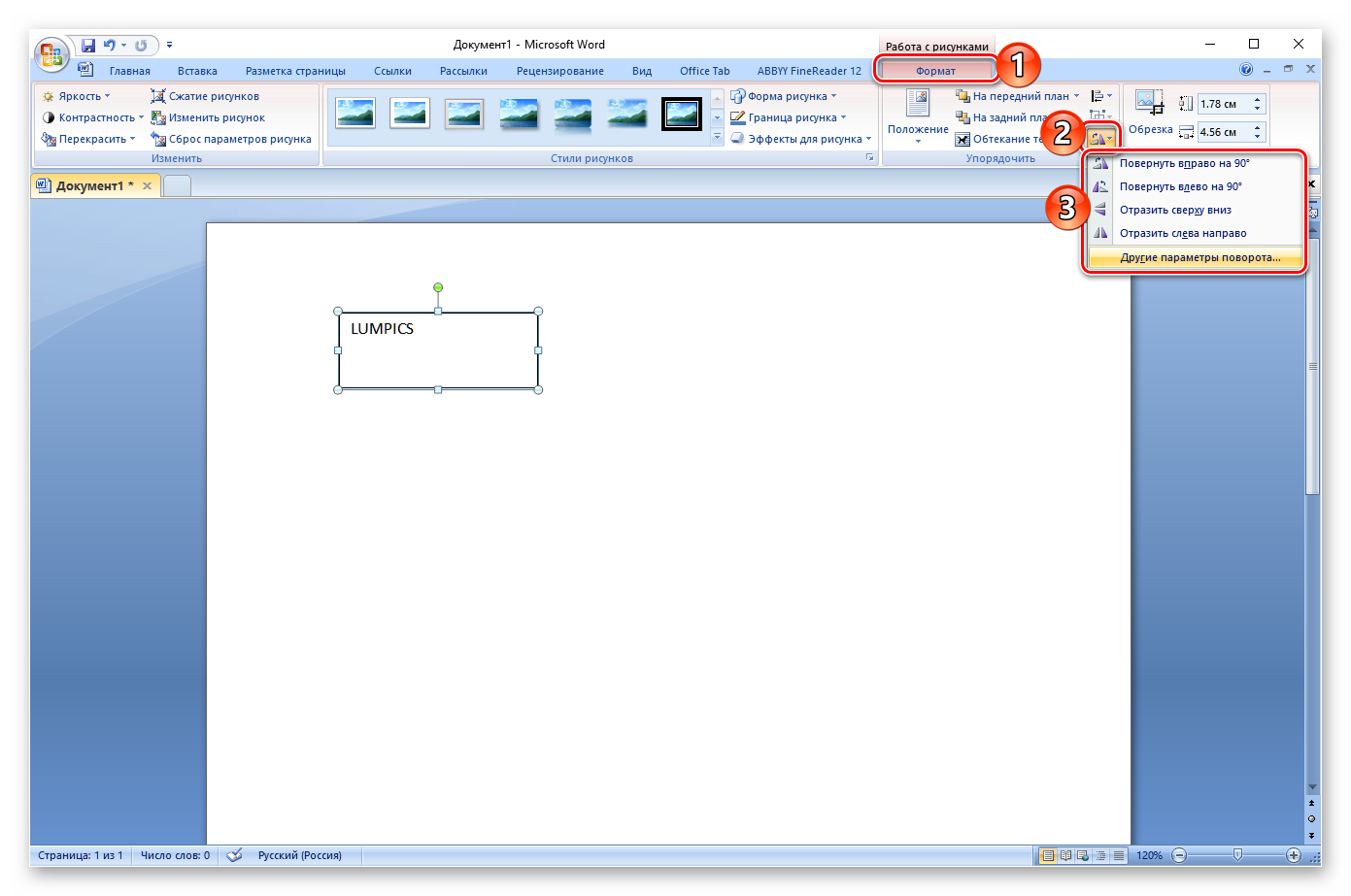
Task: Select the black-framed picture style thumbnail
Action: (681, 114)
